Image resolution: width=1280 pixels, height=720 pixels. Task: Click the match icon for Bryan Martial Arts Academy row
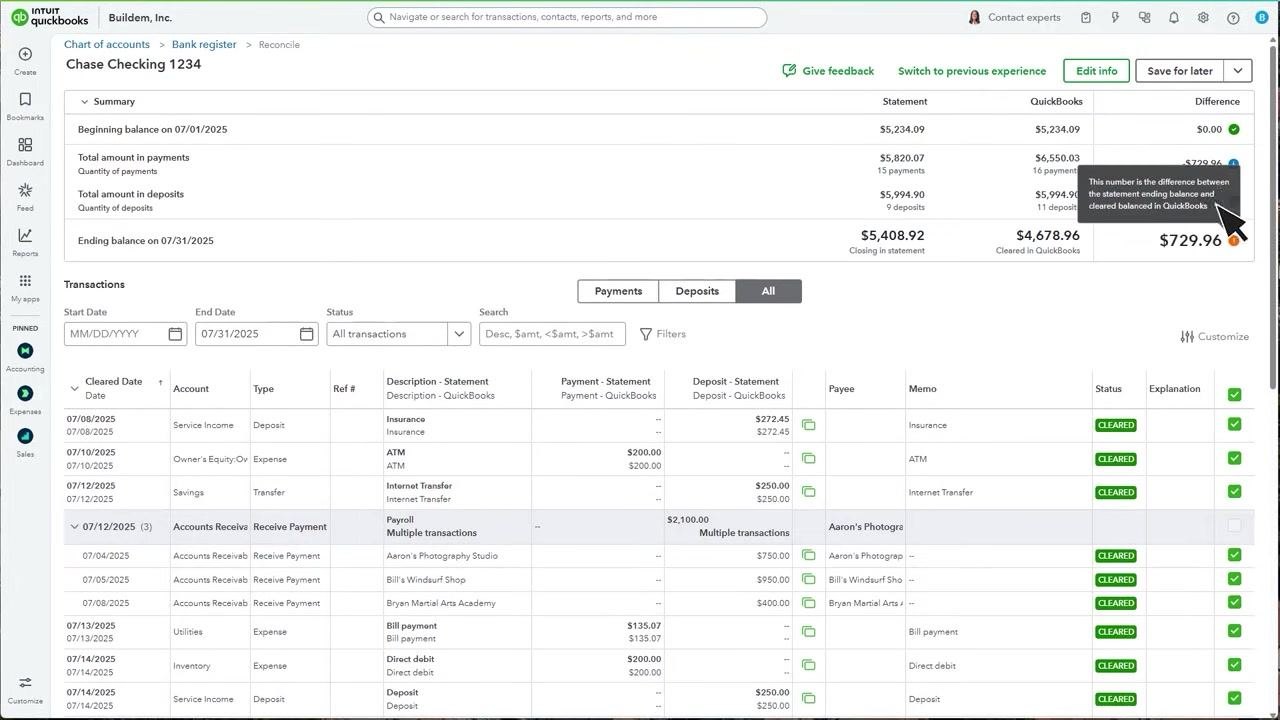coord(808,603)
